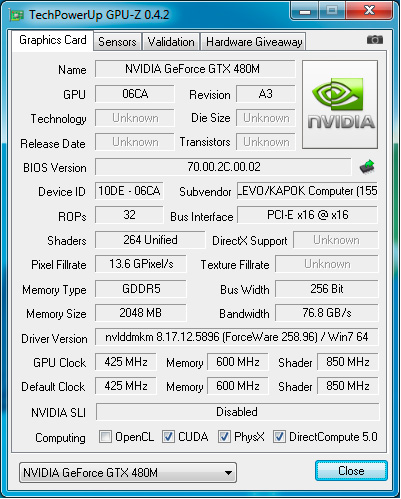The image size is (401, 499).
Task: Click the Close button
Action: point(351,471)
